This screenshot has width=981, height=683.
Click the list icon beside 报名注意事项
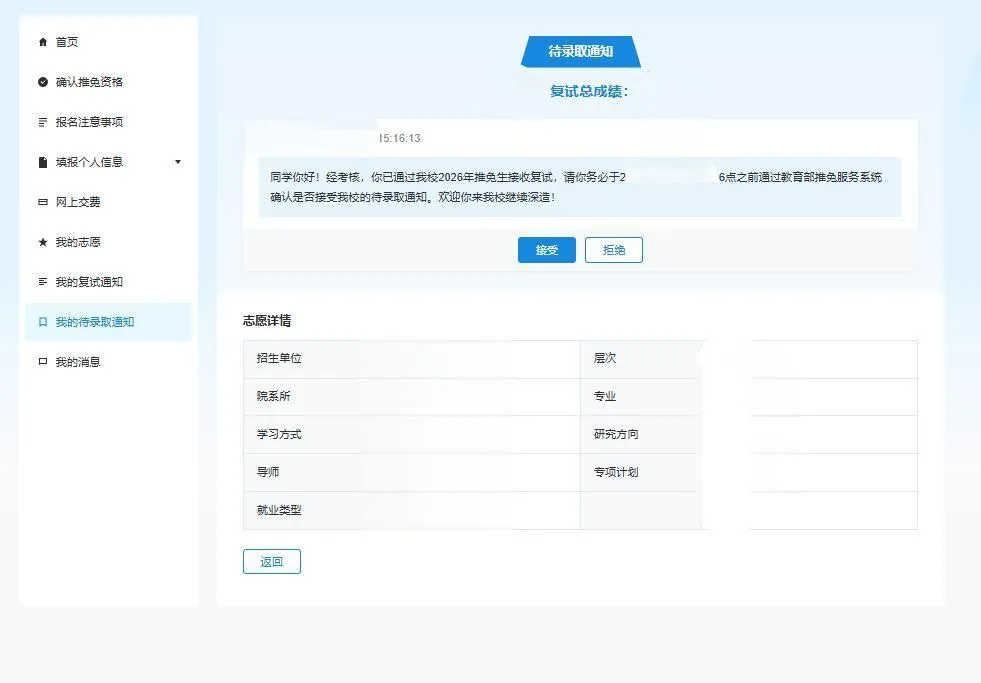[x=43, y=122]
